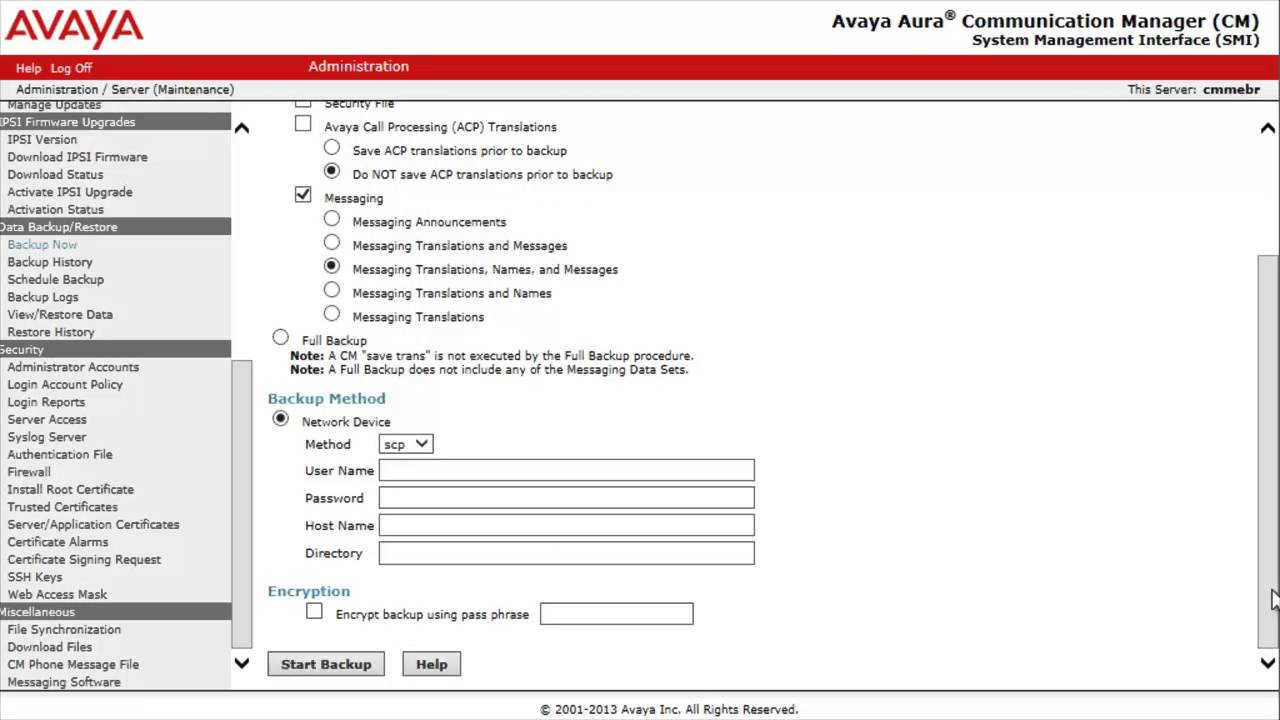Click Start Backup button

(x=326, y=664)
